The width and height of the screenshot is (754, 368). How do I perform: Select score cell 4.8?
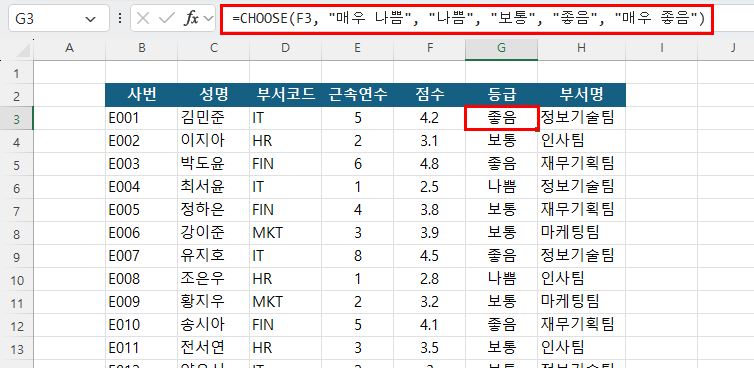(429, 164)
